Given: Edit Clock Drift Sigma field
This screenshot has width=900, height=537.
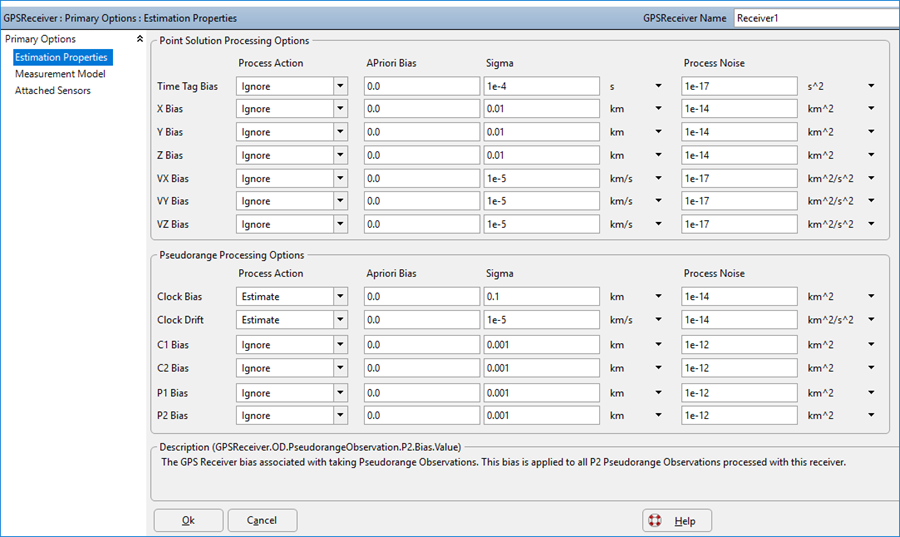Looking at the screenshot, I should point(542,320).
